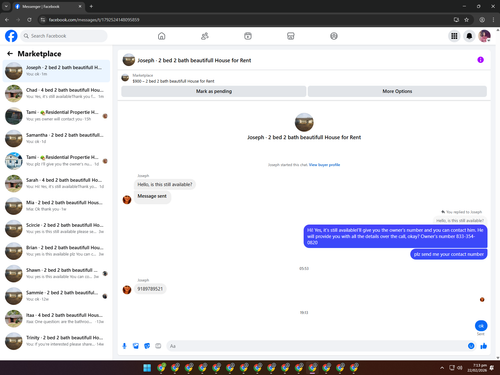Go to Home feed icon
Viewport: 500px width, 375px height.
click(x=161, y=36)
